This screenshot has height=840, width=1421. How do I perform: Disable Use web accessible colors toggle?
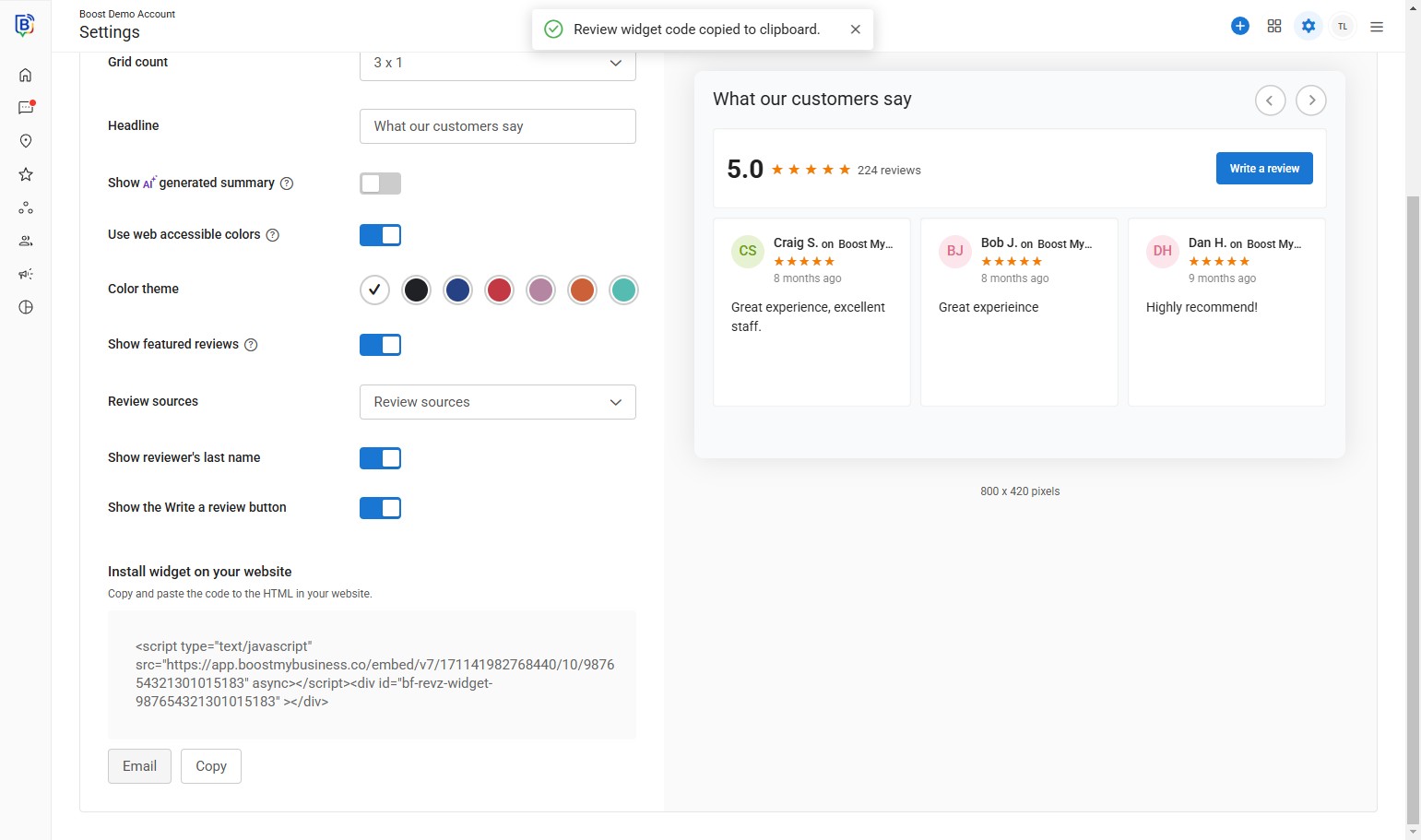[380, 235]
